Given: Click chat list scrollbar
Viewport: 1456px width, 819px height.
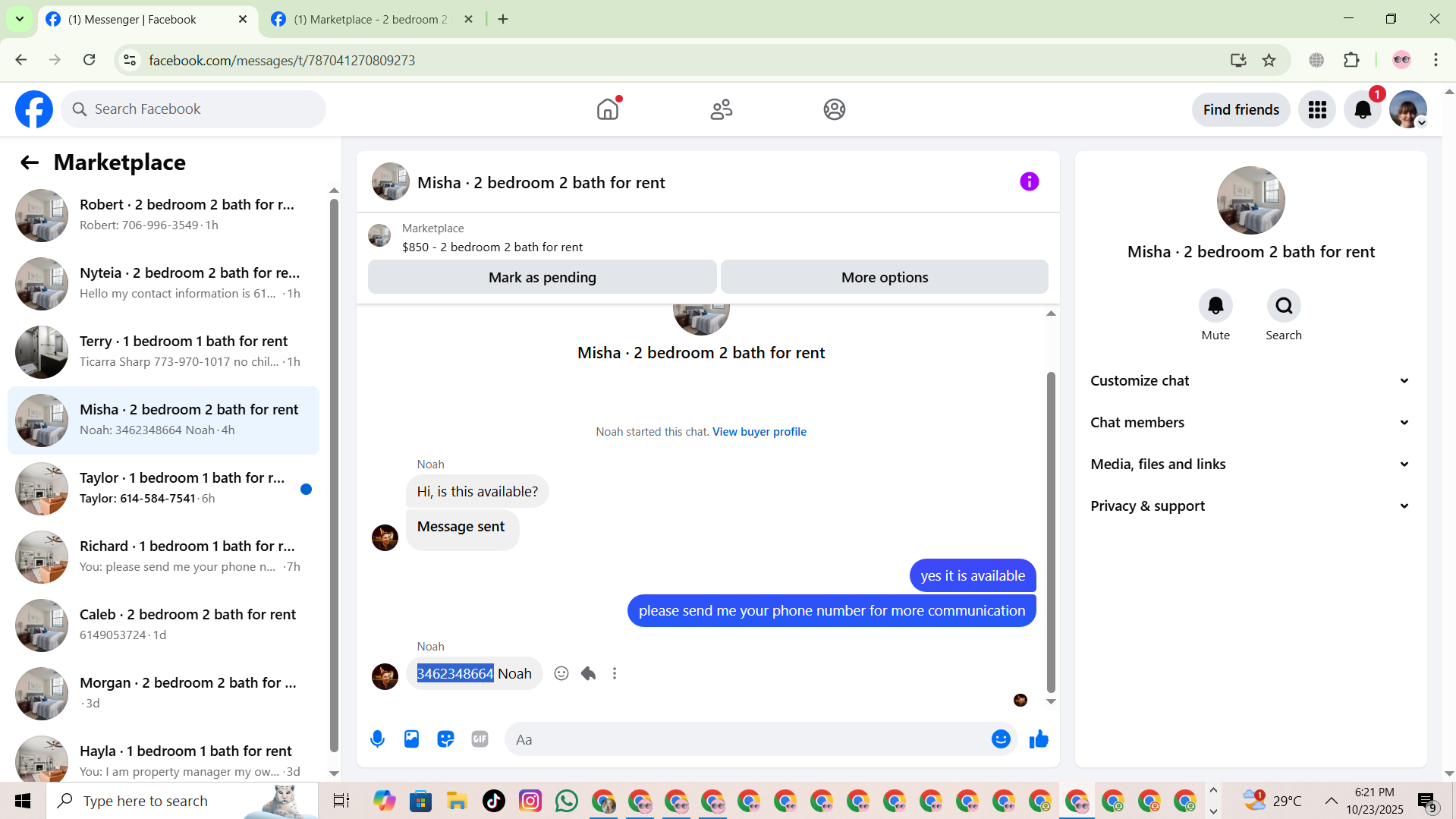Looking at the screenshot, I should pyautogui.click(x=334, y=474).
